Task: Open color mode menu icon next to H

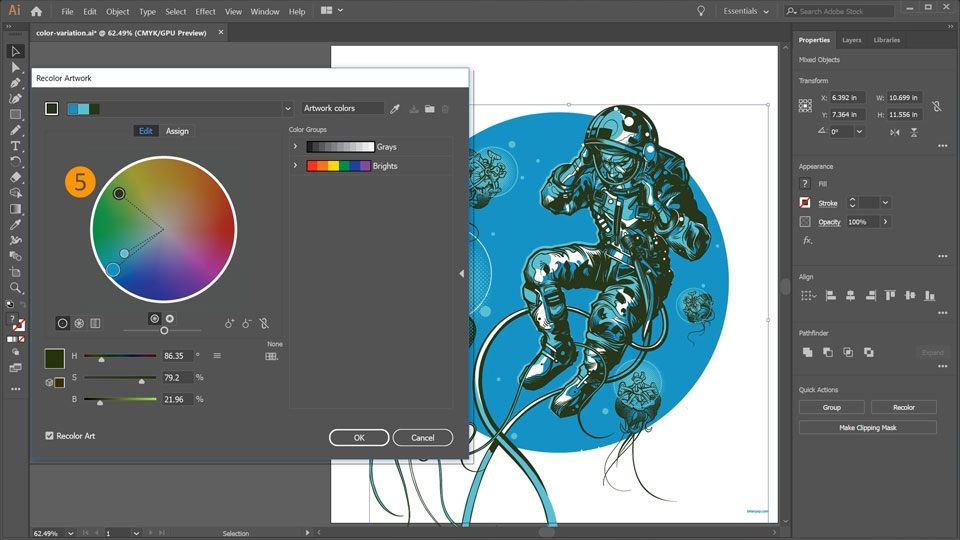Action: coord(217,356)
